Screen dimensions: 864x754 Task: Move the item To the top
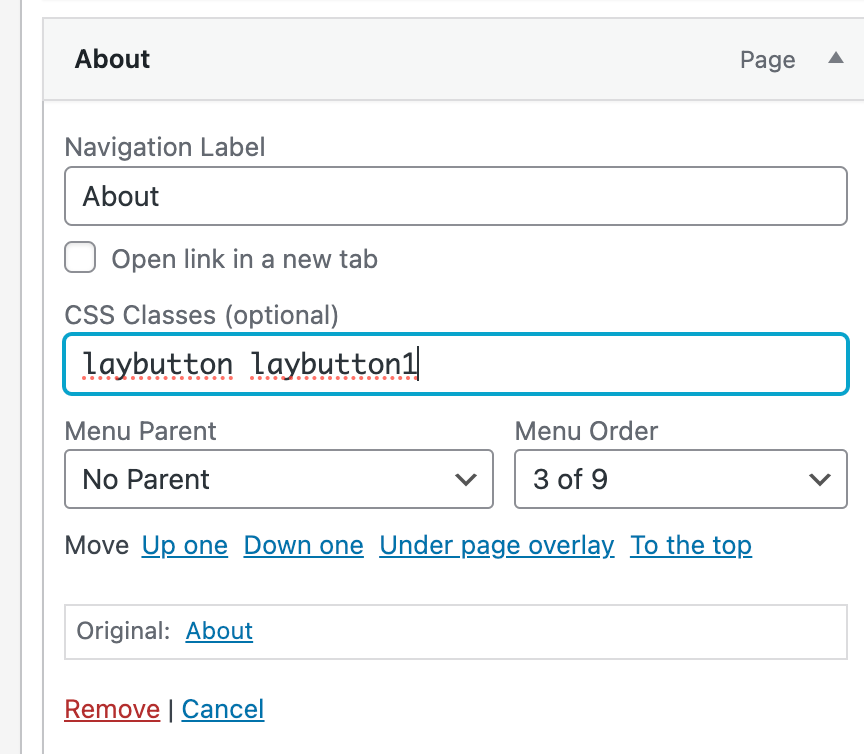tap(690, 546)
